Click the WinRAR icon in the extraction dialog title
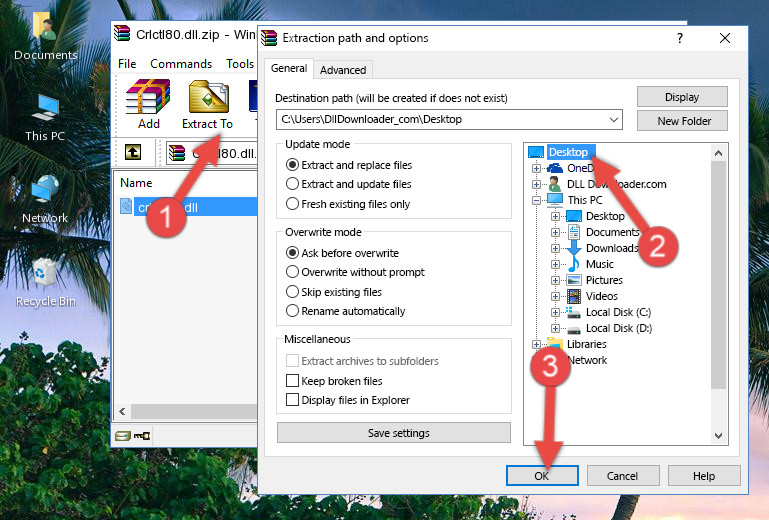Viewport: 769px width, 520px height. (269, 38)
